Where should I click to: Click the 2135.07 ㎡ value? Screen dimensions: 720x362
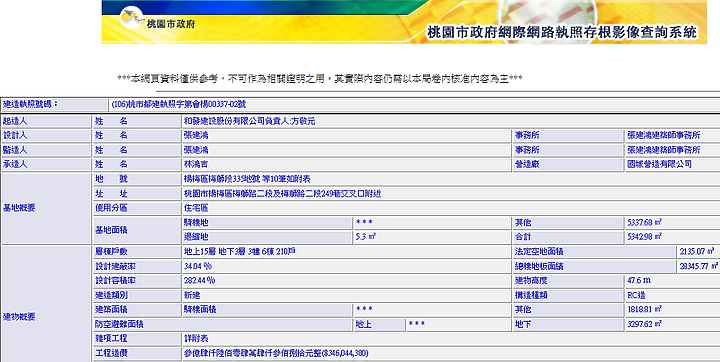pyautogui.click(x=697, y=251)
